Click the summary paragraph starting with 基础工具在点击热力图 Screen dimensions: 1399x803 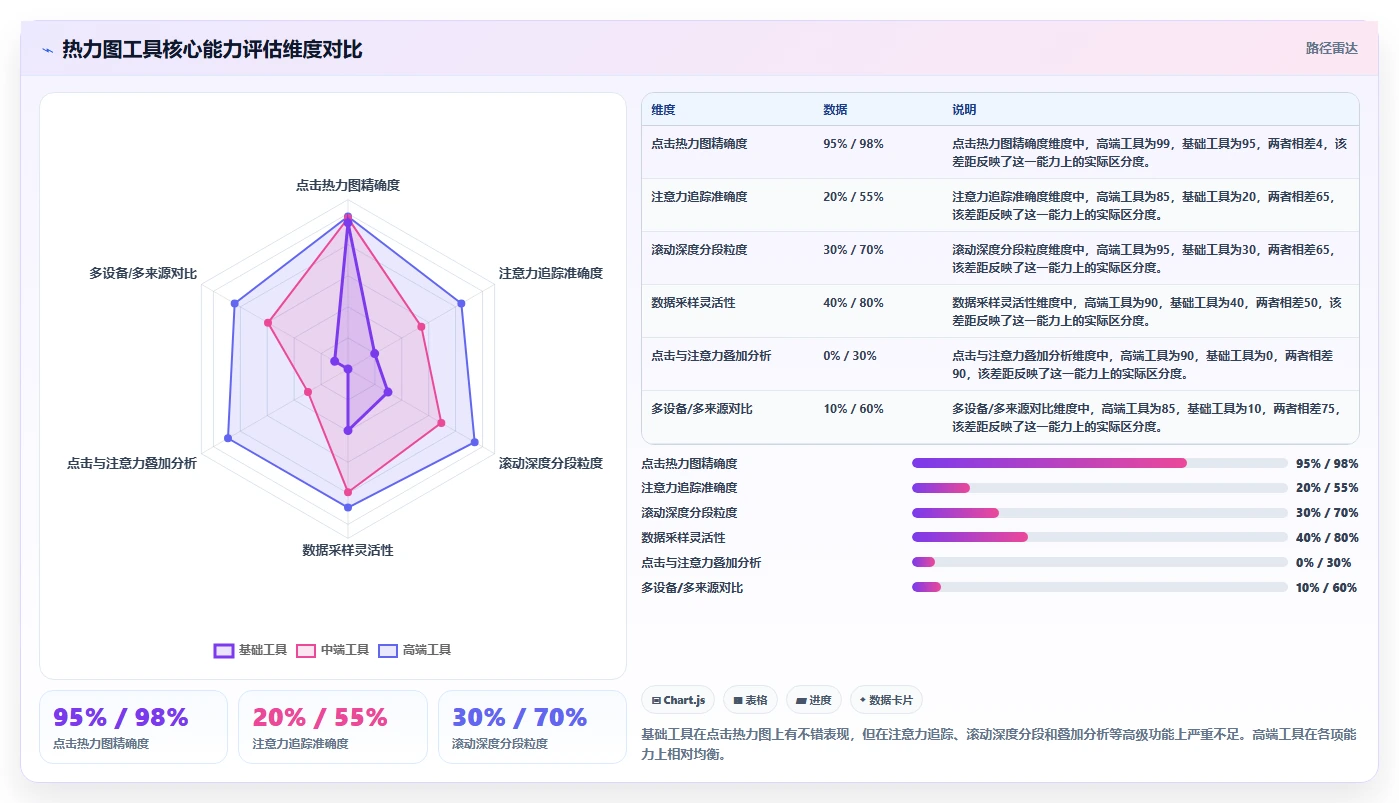click(x=1000, y=744)
